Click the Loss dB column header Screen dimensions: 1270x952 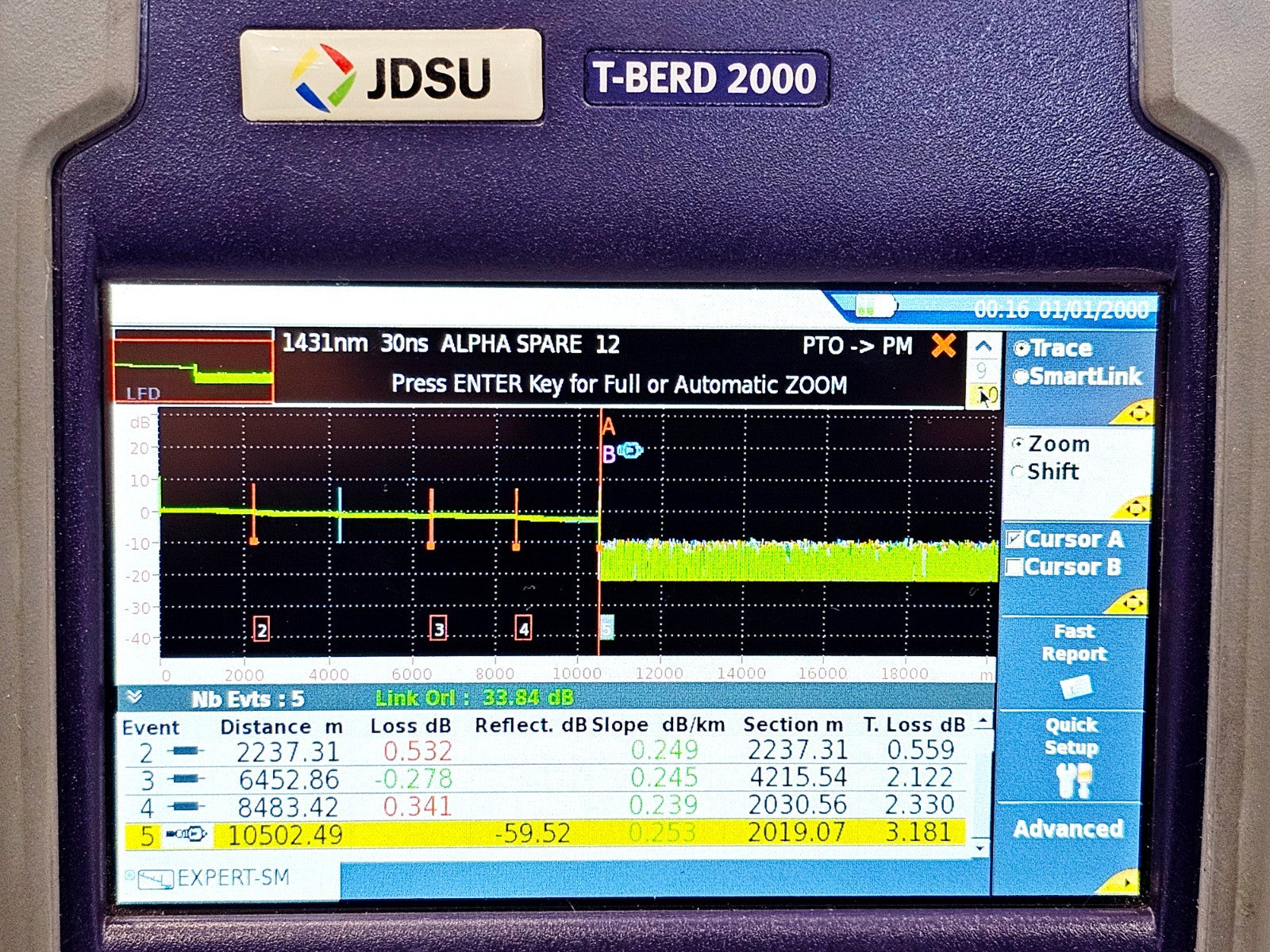410,726
